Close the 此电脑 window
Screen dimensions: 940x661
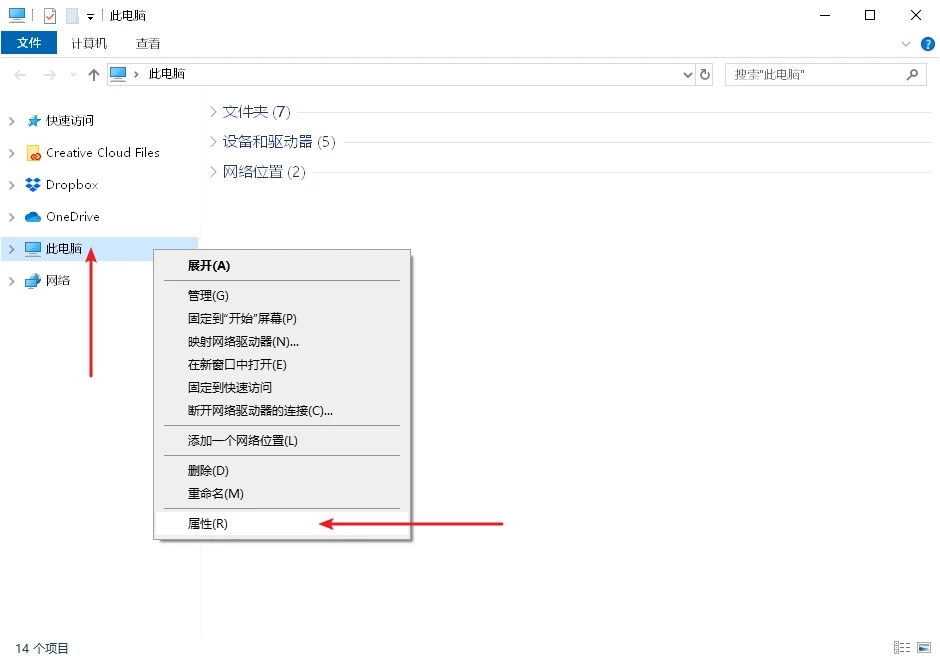click(915, 15)
